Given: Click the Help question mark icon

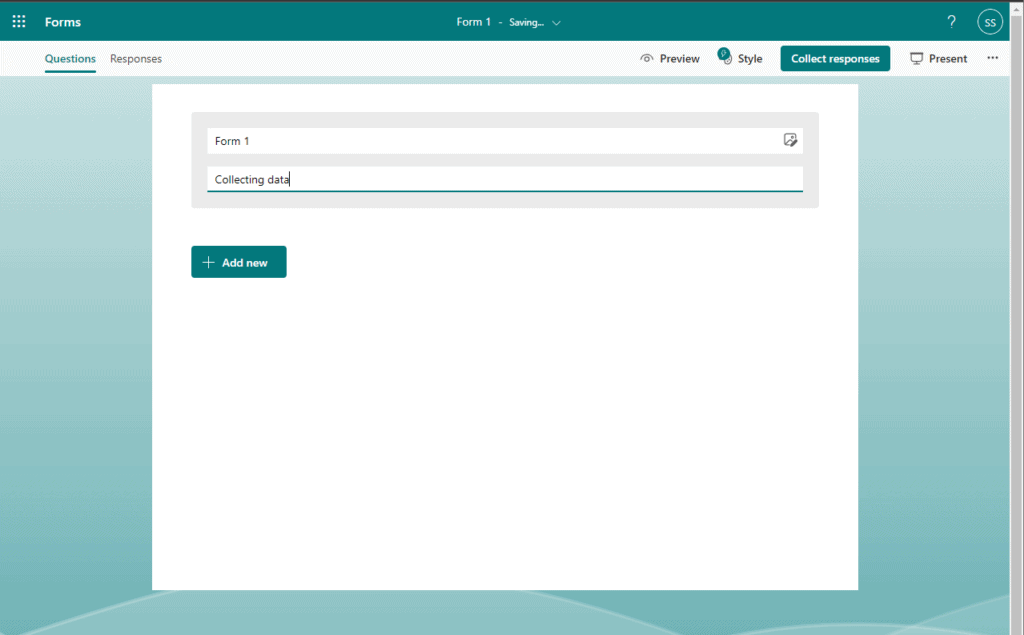Looking at the screenshot, I should [951, 22].
